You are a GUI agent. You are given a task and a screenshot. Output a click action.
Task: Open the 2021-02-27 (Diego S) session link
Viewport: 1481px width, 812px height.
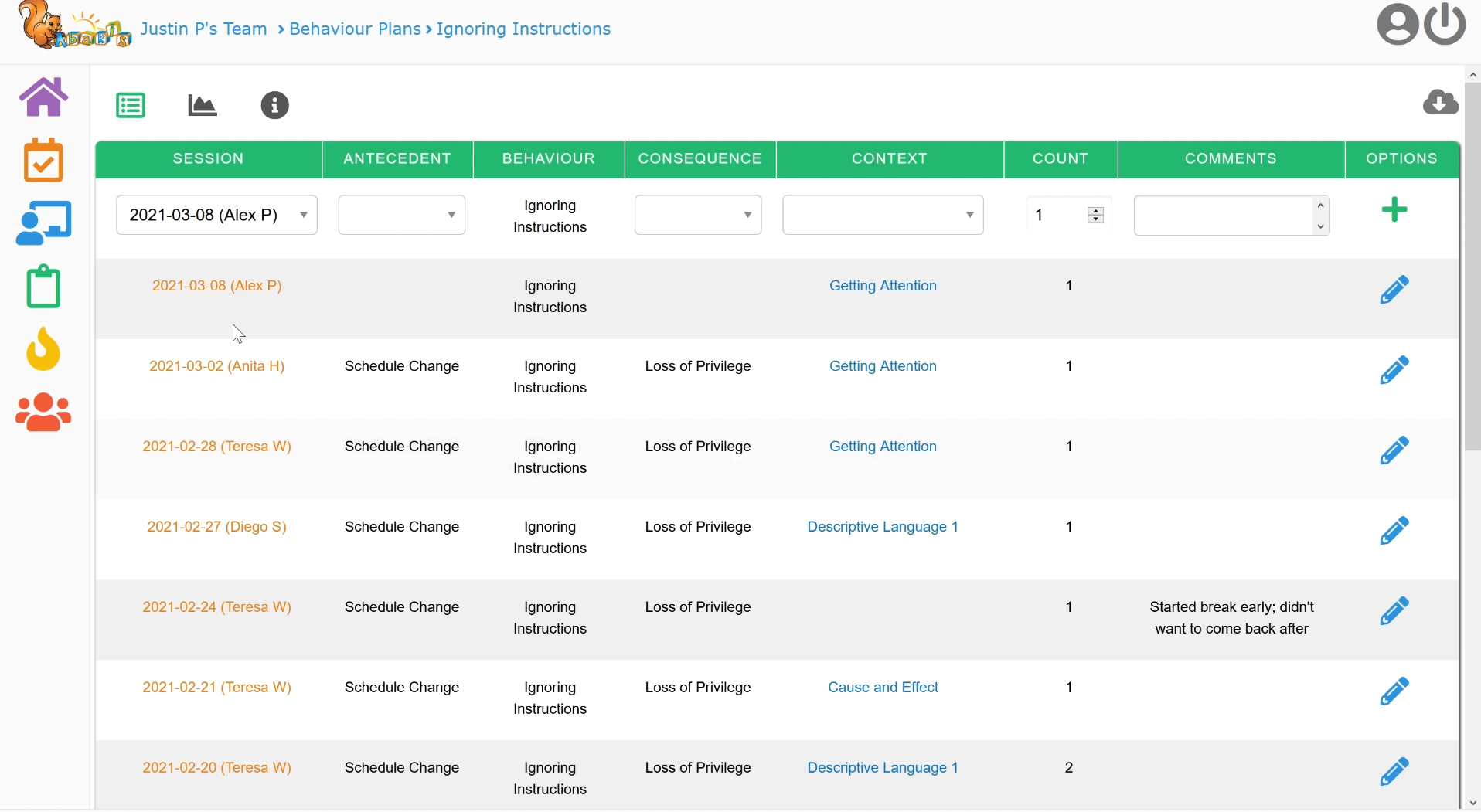(216, 528)
